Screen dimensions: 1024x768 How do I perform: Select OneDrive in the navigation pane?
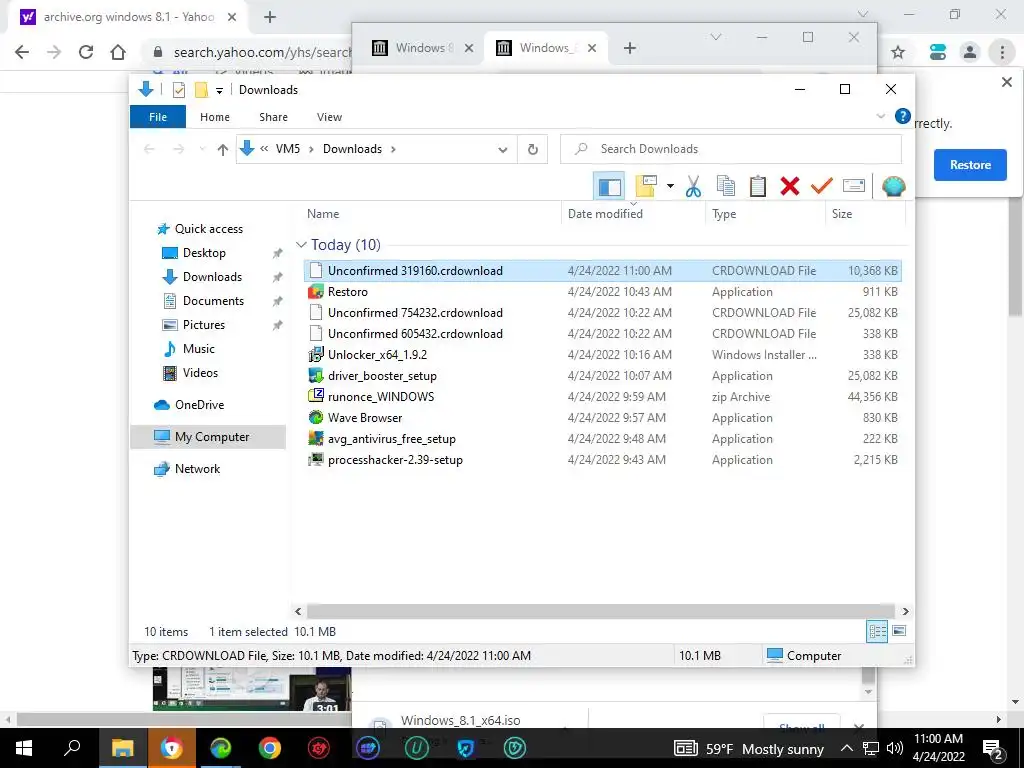tap(199, 405)
